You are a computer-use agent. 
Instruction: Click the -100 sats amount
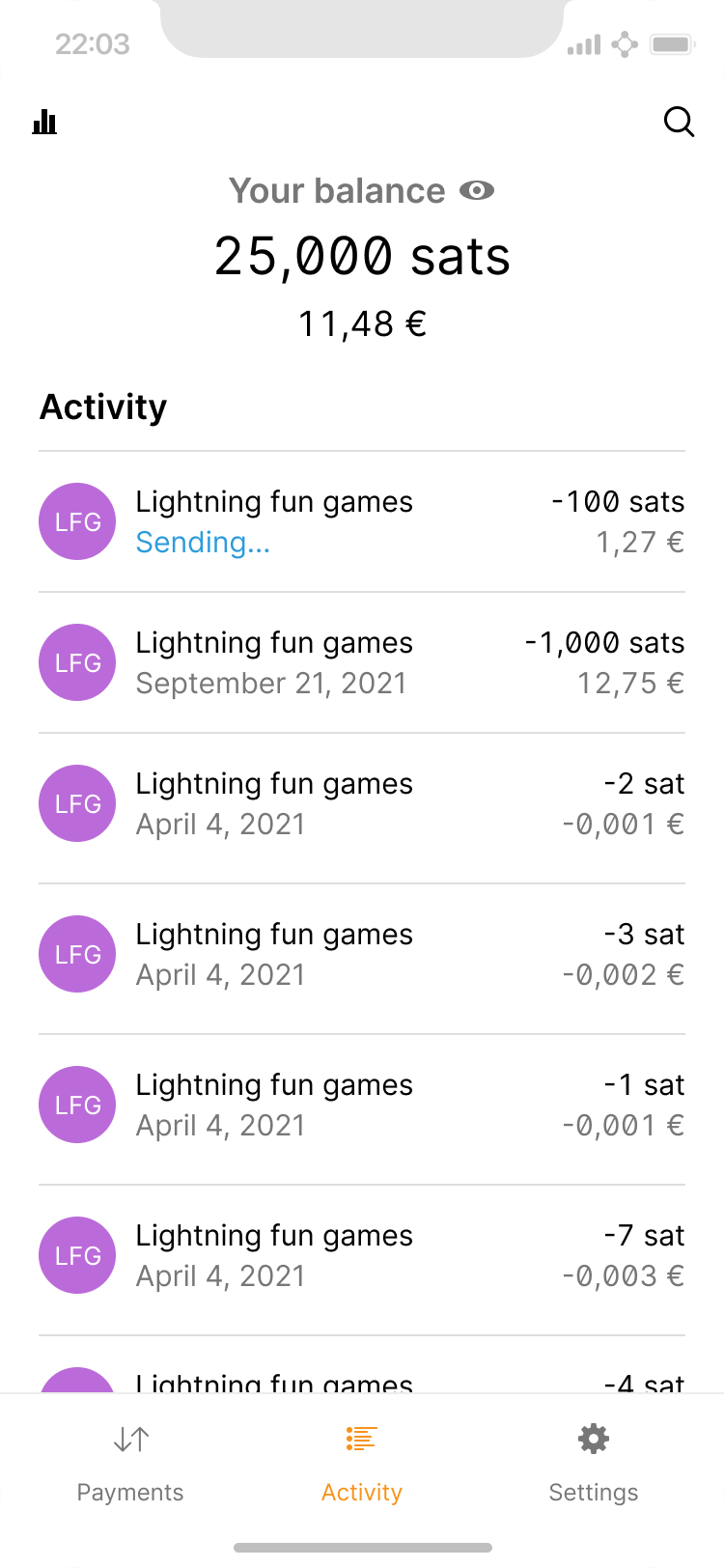[x=618, y=502]
